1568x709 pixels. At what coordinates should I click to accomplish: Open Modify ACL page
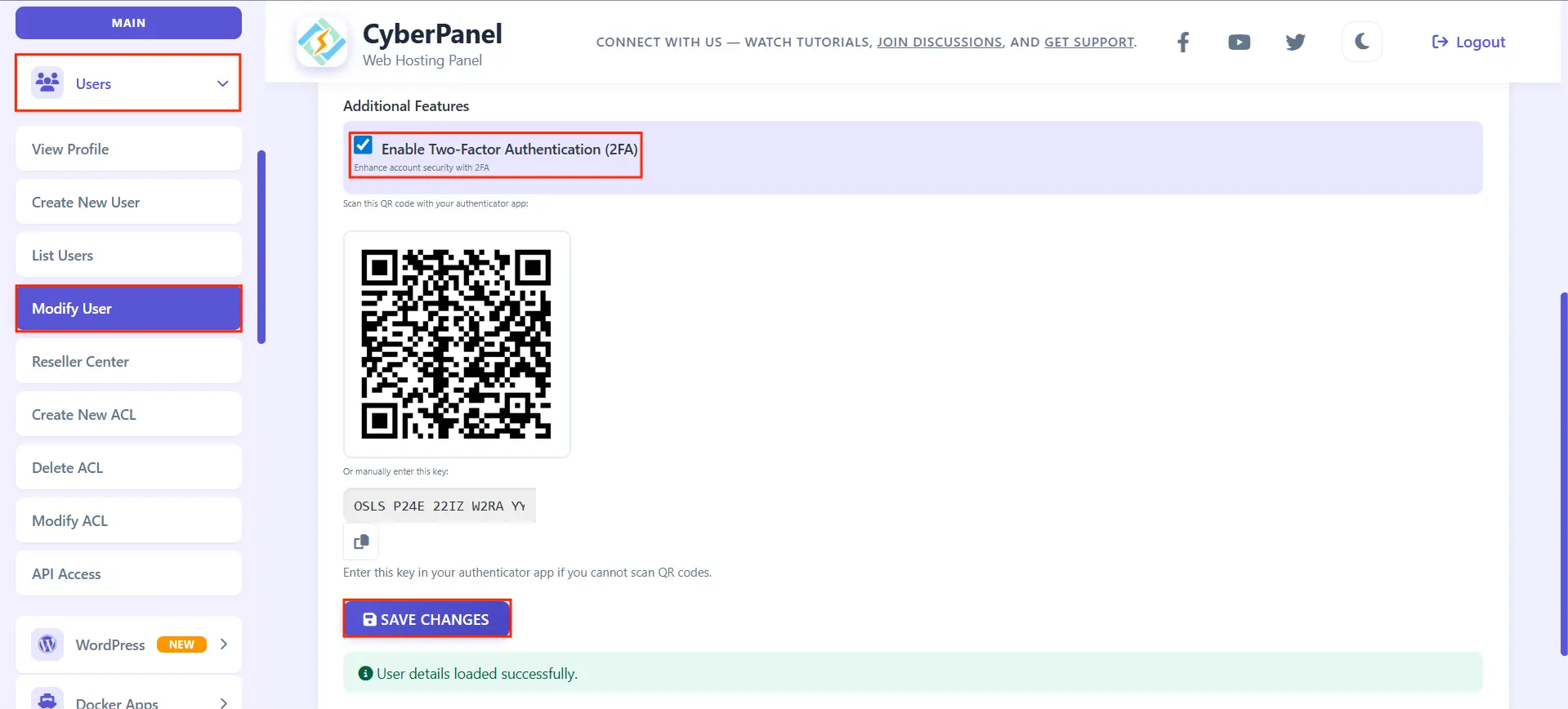coord(128,520)
